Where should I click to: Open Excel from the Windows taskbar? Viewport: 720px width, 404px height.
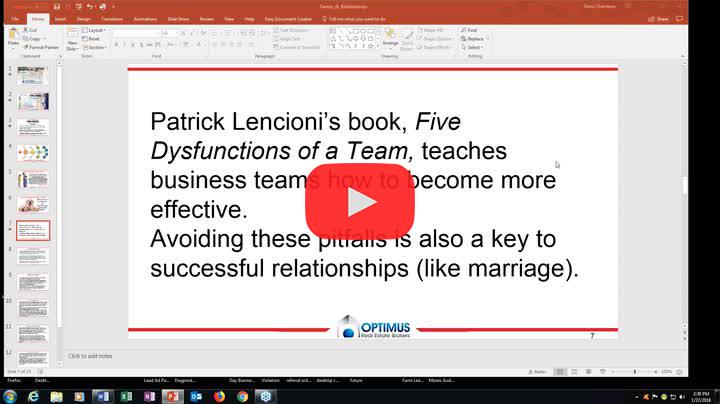(127, 396)
